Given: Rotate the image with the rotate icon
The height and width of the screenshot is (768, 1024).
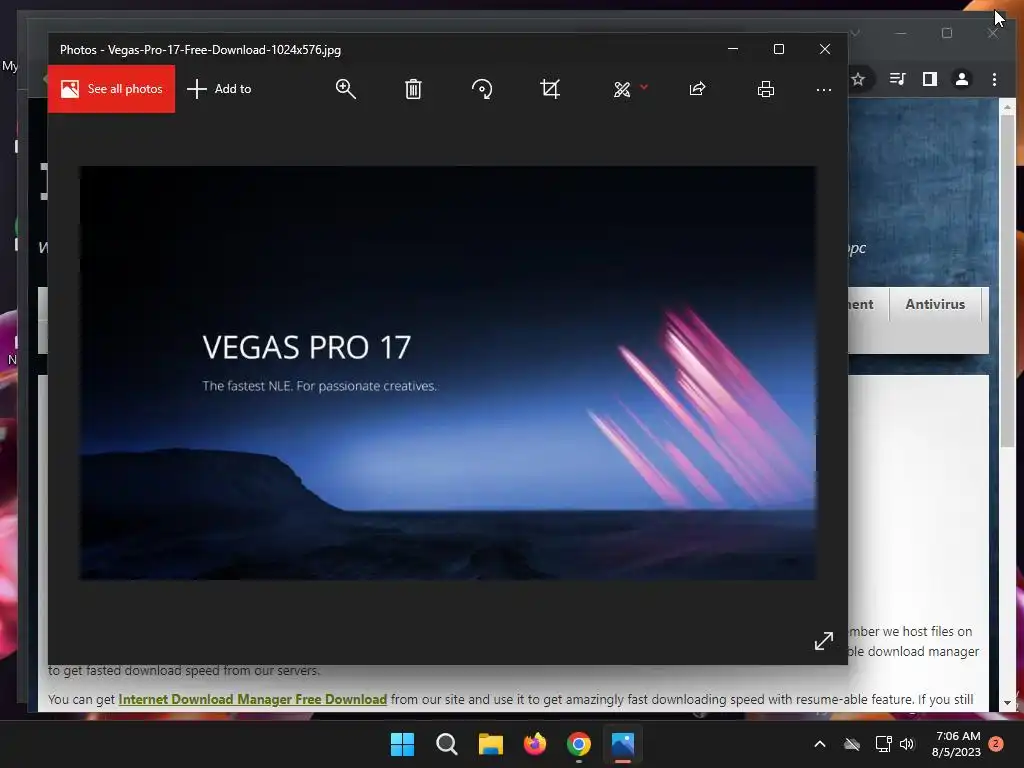Looking at the screenshot, I should point(482,89).
